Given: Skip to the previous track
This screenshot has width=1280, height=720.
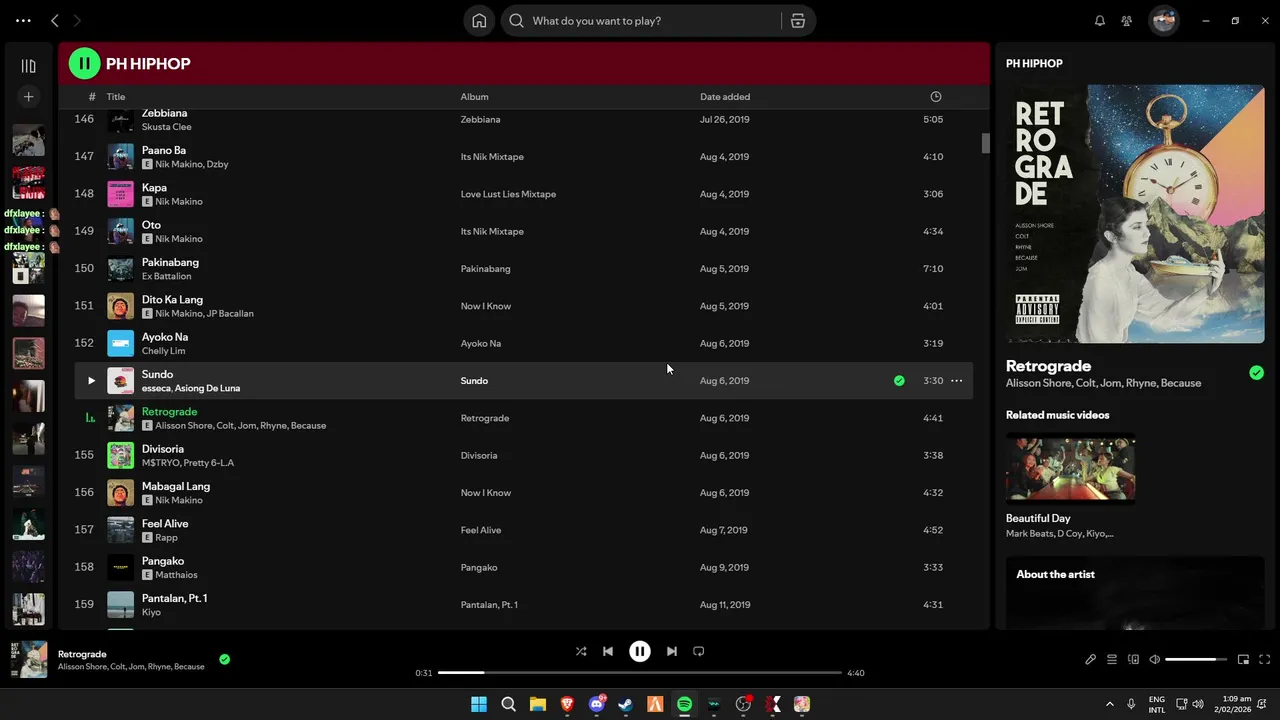Looking at the screenshot, I should tap(608, 651).
